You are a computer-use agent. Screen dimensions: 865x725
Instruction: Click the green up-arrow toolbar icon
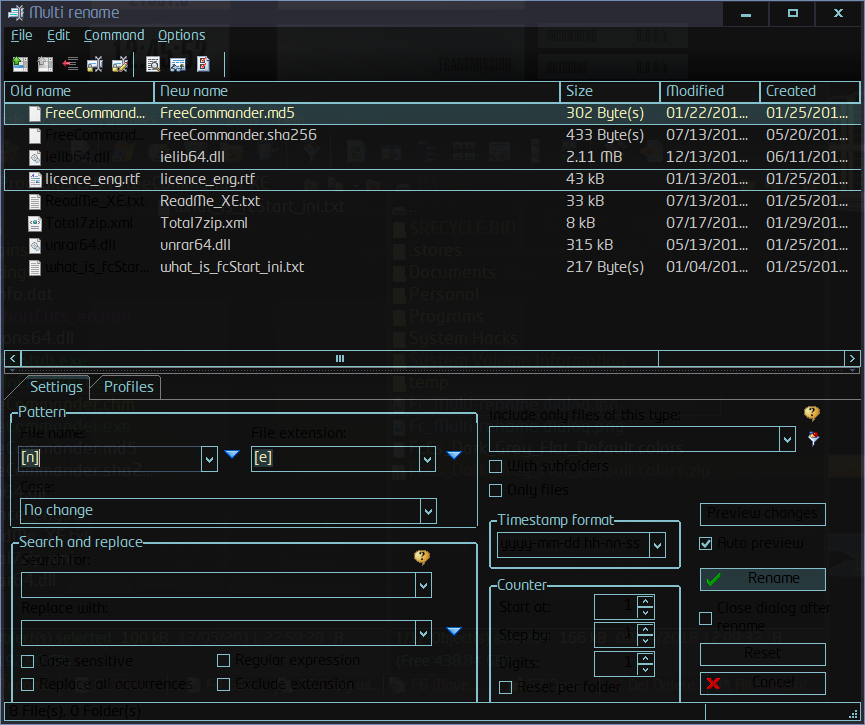pos(19,64)
